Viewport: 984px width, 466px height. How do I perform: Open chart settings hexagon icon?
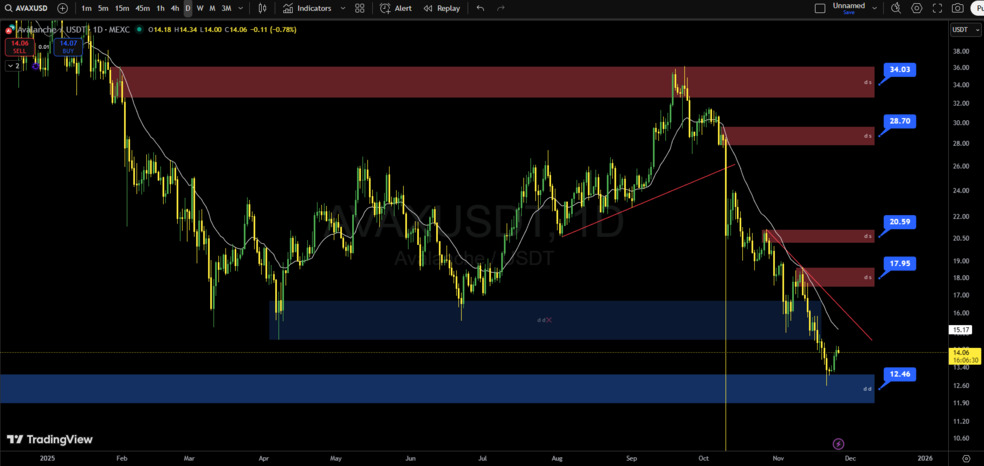[917, 8]
